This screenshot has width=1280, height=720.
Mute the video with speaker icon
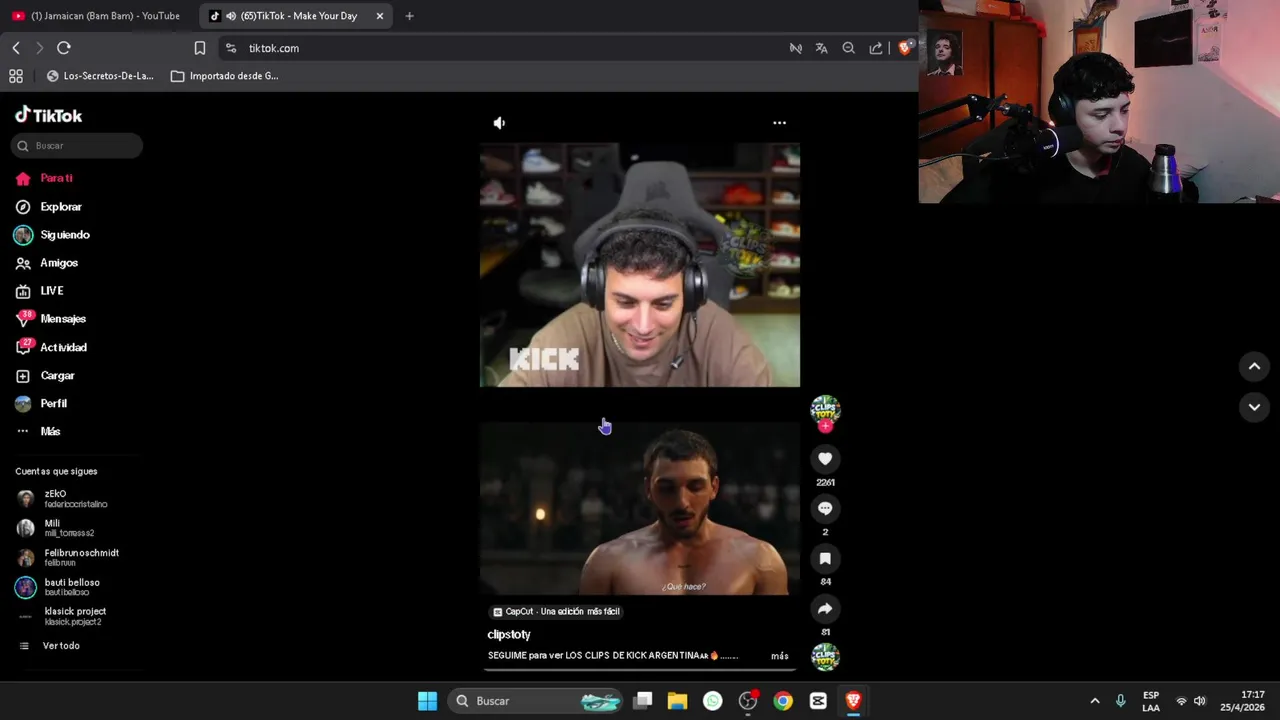click(x=499, y=123)
